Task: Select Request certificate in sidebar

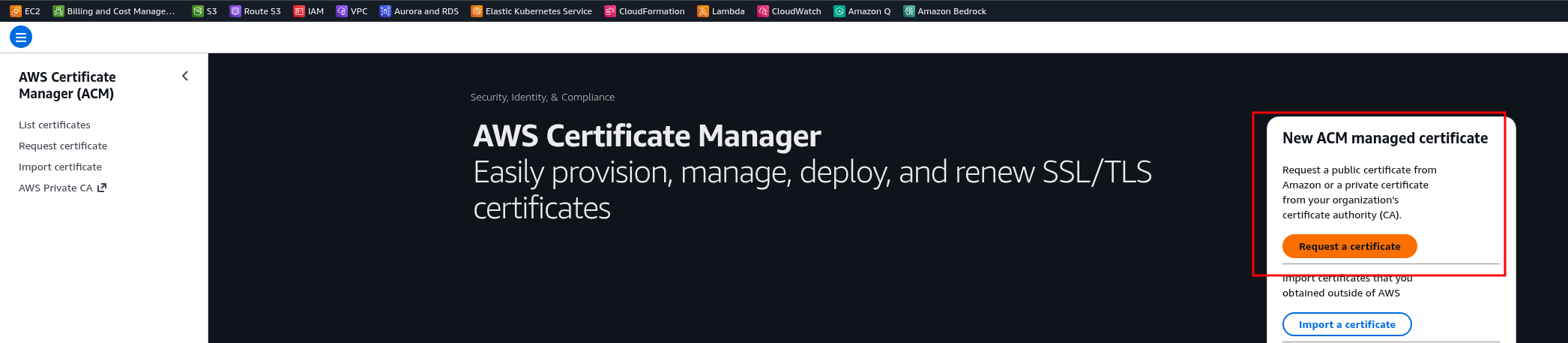Action: pyautogui.click(x=63, y=146)
